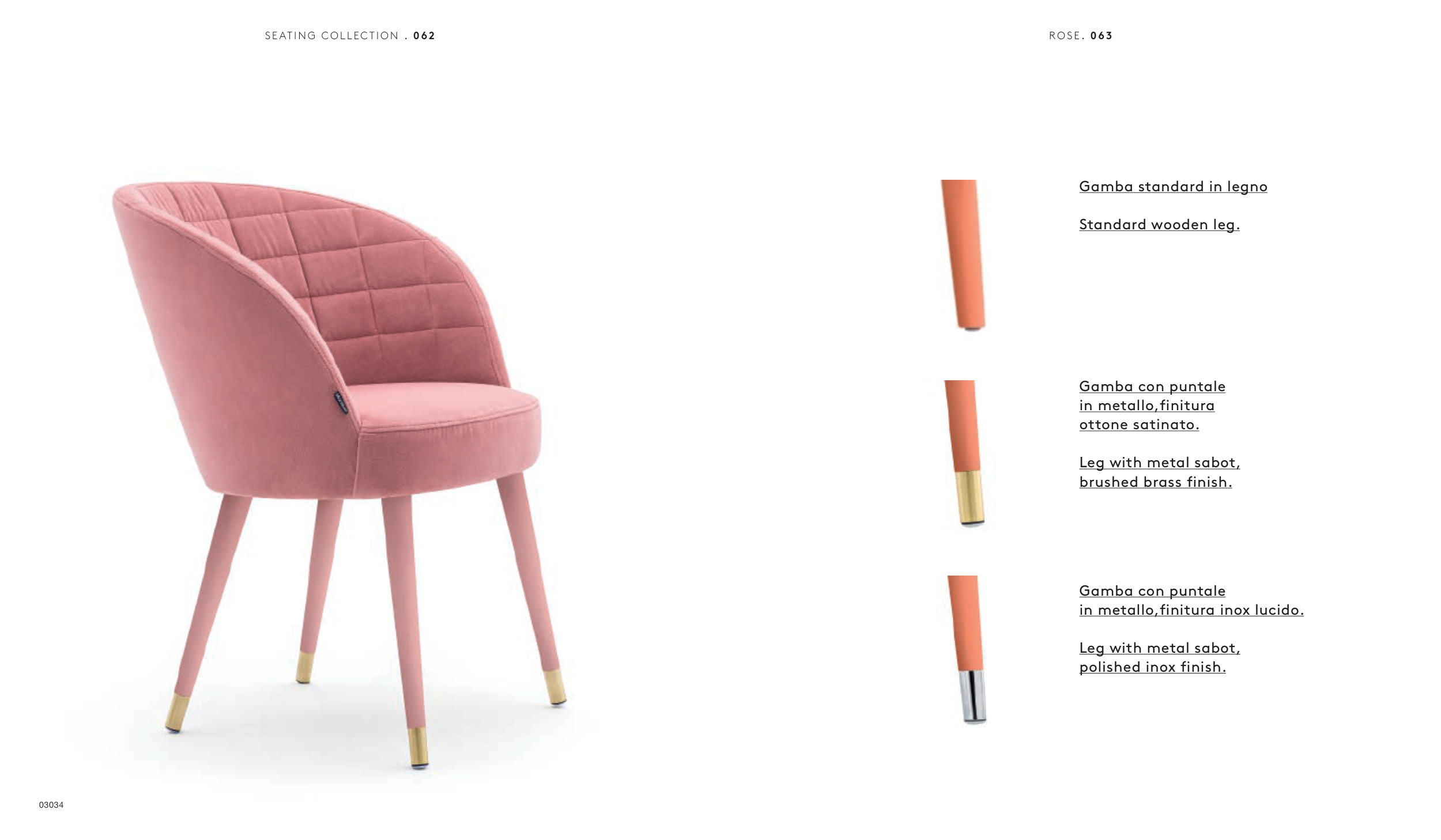Select the polished inox sabot leg image
1441x840 pixels.
click(967, 649)
